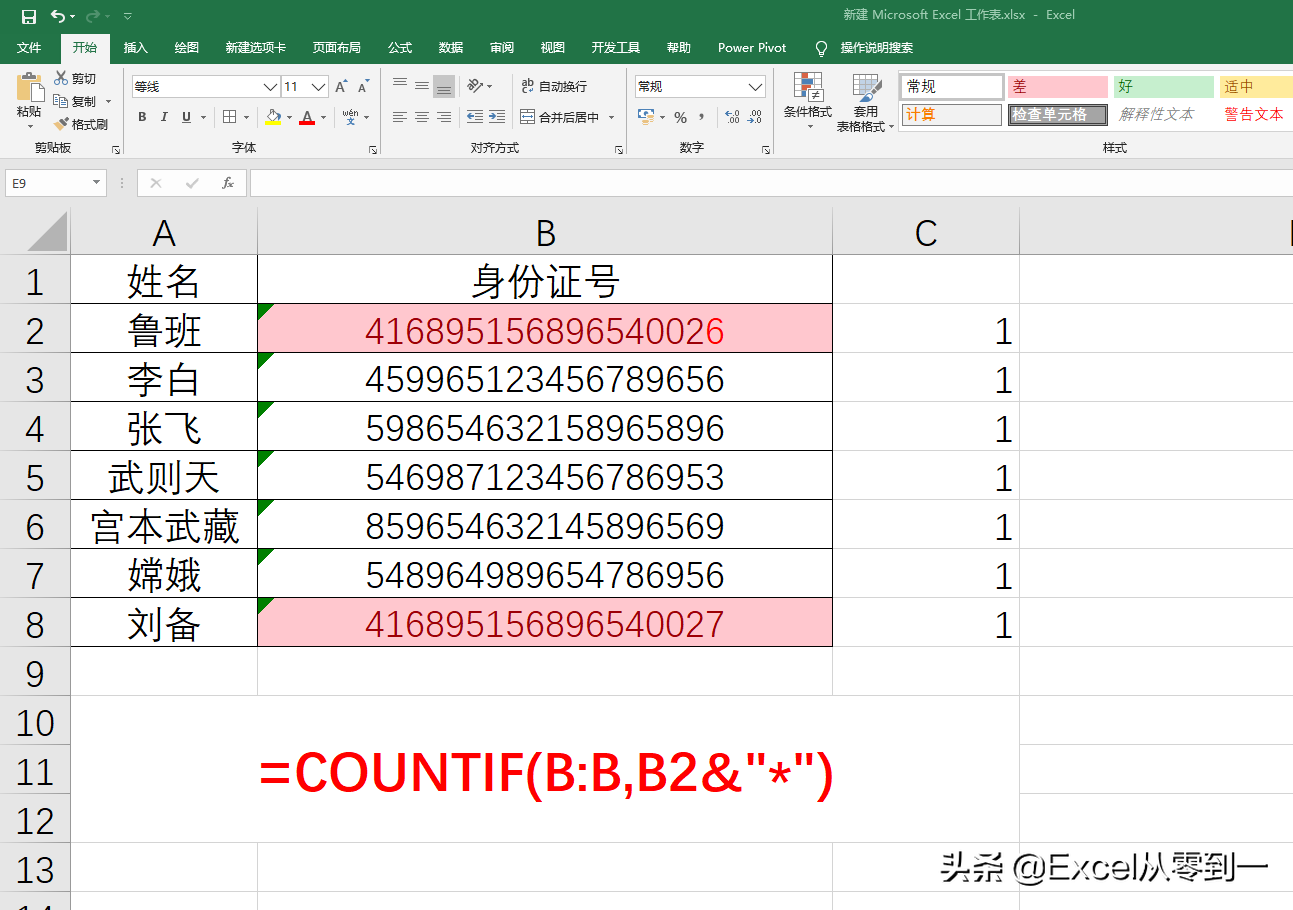1293x910 pixels.
Task: Toggle 合并后居中 merge and center
Action: pos(560,117)
